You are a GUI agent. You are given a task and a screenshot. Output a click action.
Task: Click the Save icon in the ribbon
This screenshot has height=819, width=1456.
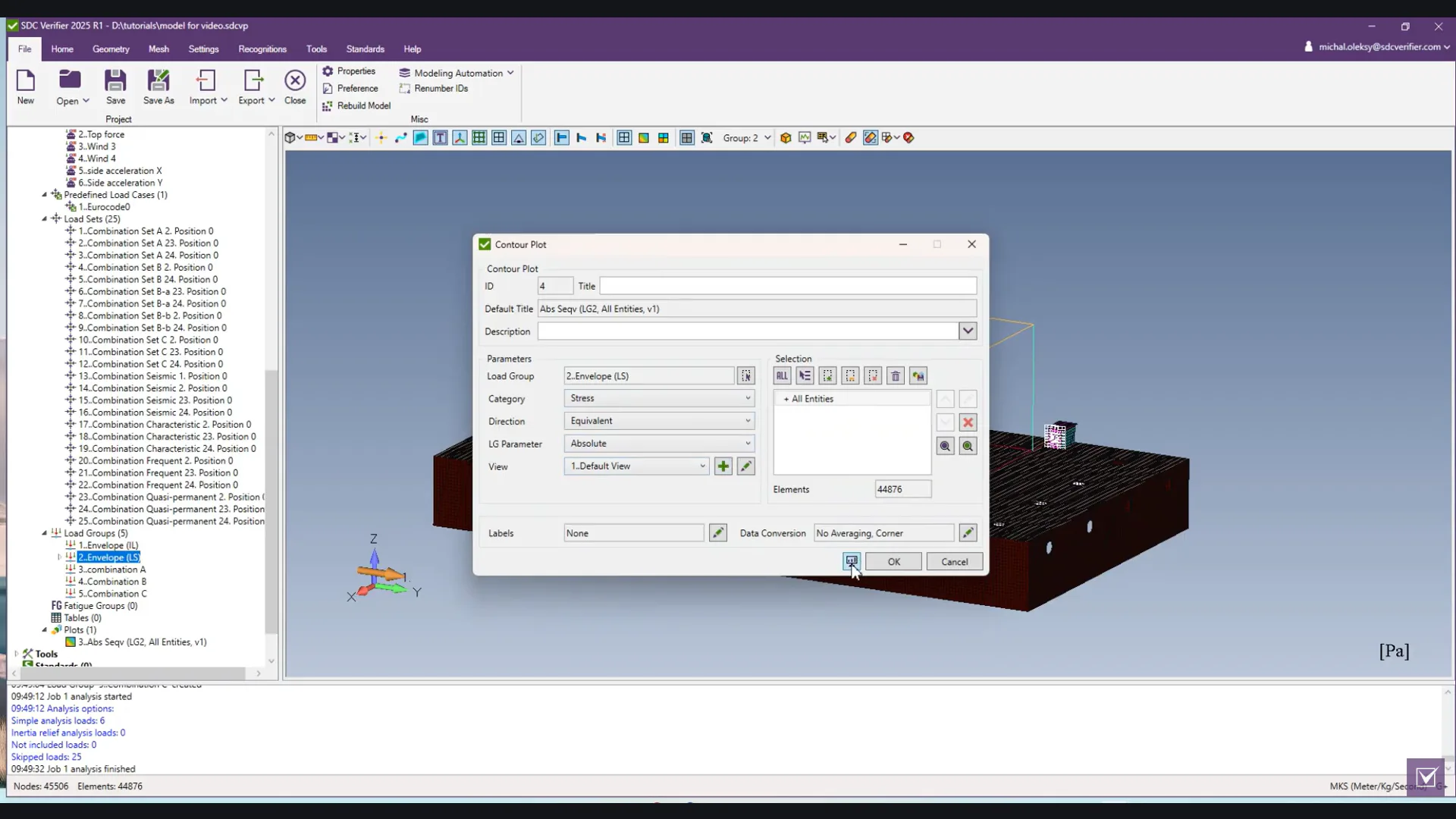(x=115, y=86)
